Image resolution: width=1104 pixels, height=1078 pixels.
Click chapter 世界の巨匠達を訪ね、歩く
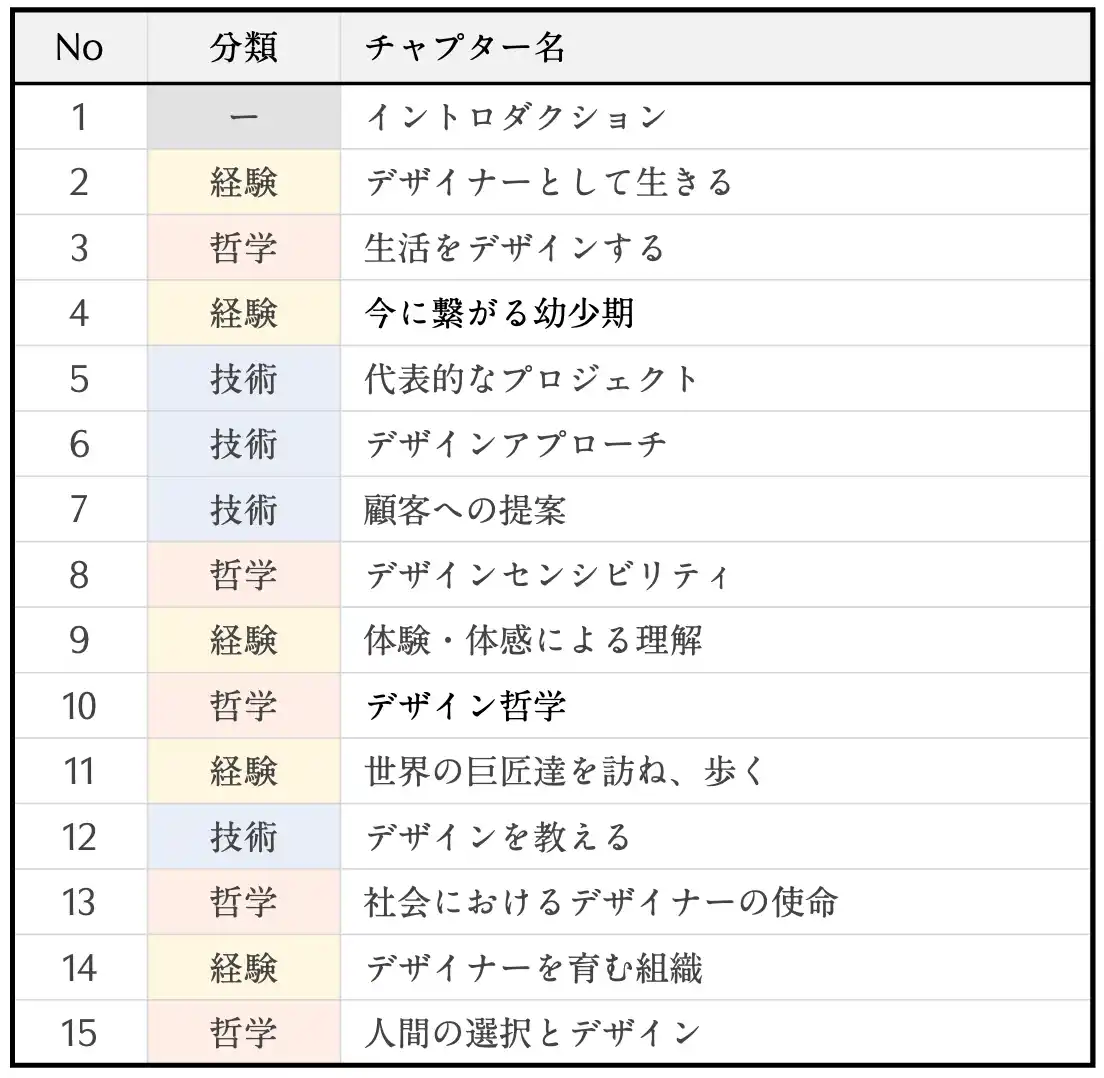[x=565, y=772]
